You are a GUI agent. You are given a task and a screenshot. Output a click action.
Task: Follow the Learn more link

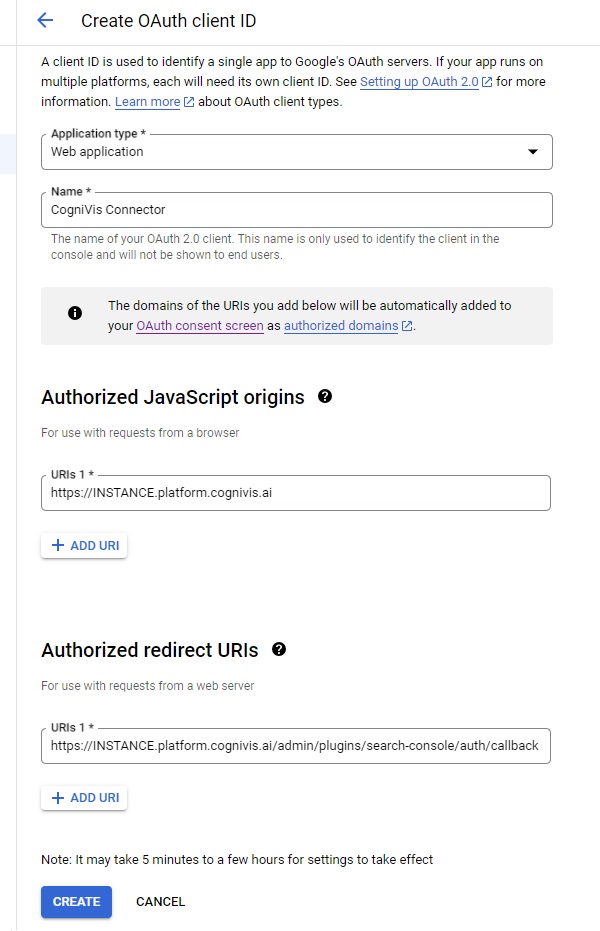[x=148, y=102]
